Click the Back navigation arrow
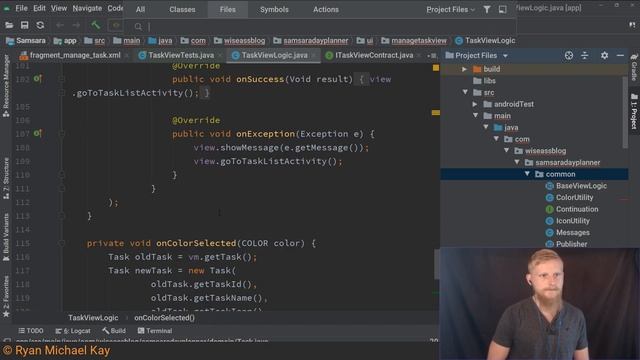 pyautogui.click(x=60, y=25)
